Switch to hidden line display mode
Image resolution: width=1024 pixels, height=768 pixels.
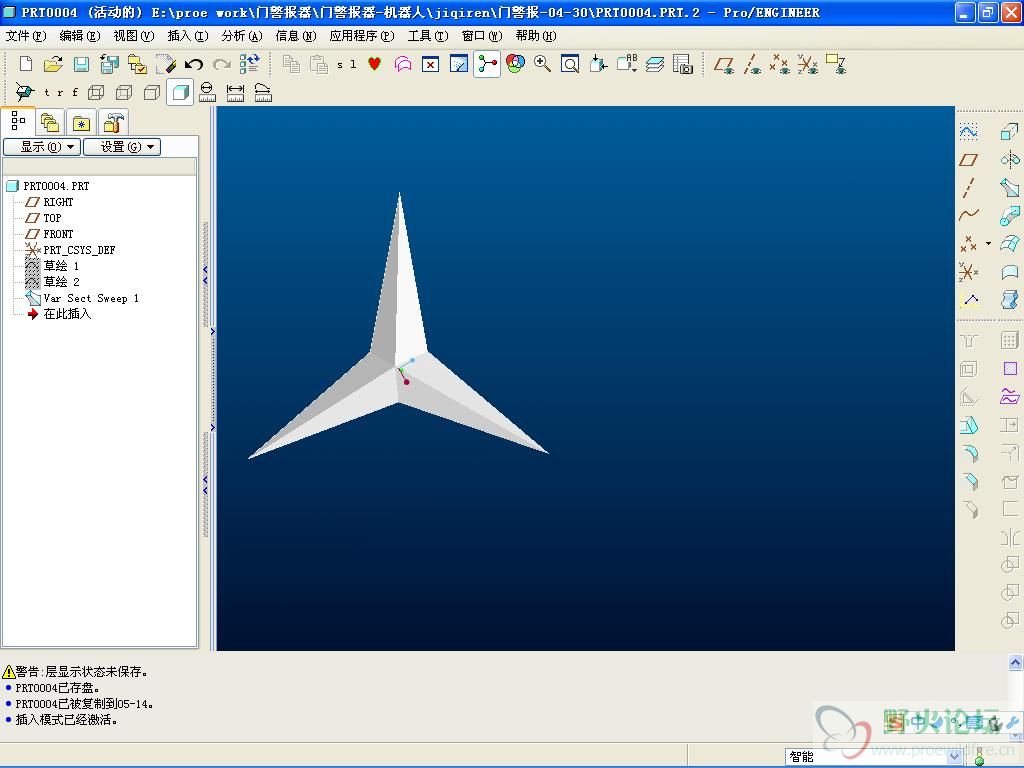tap(124, 93)
